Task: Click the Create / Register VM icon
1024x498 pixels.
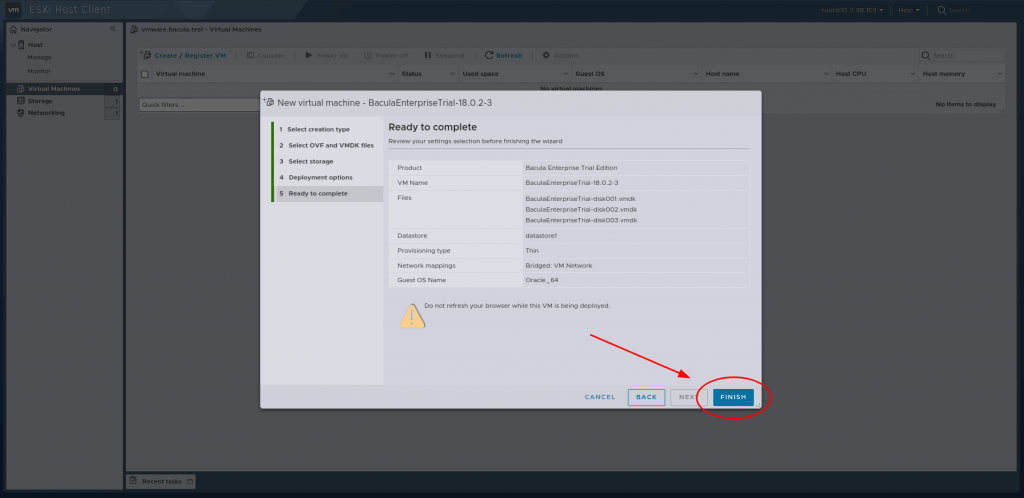Action: coord(146,55)
